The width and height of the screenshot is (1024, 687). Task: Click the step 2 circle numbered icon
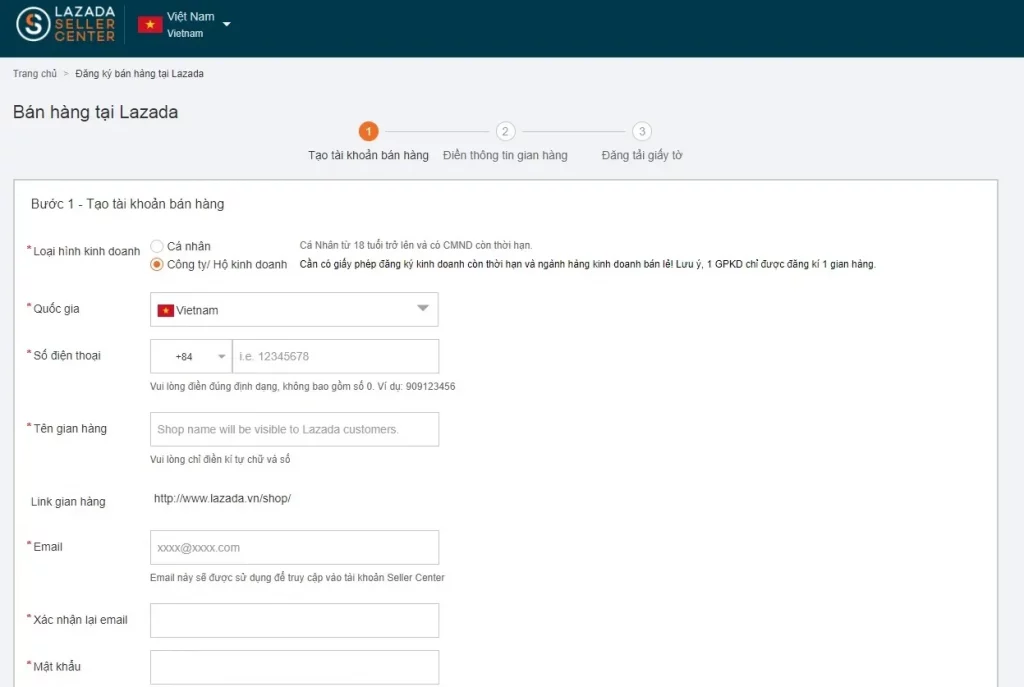coord(505,131)
